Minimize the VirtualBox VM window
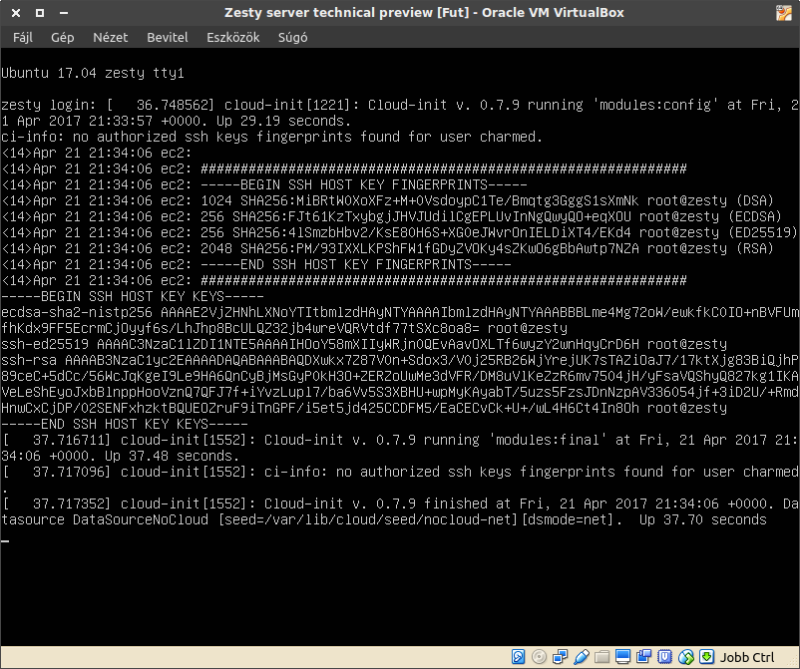Viewport: 800px width, 669px height. [64, 13]
